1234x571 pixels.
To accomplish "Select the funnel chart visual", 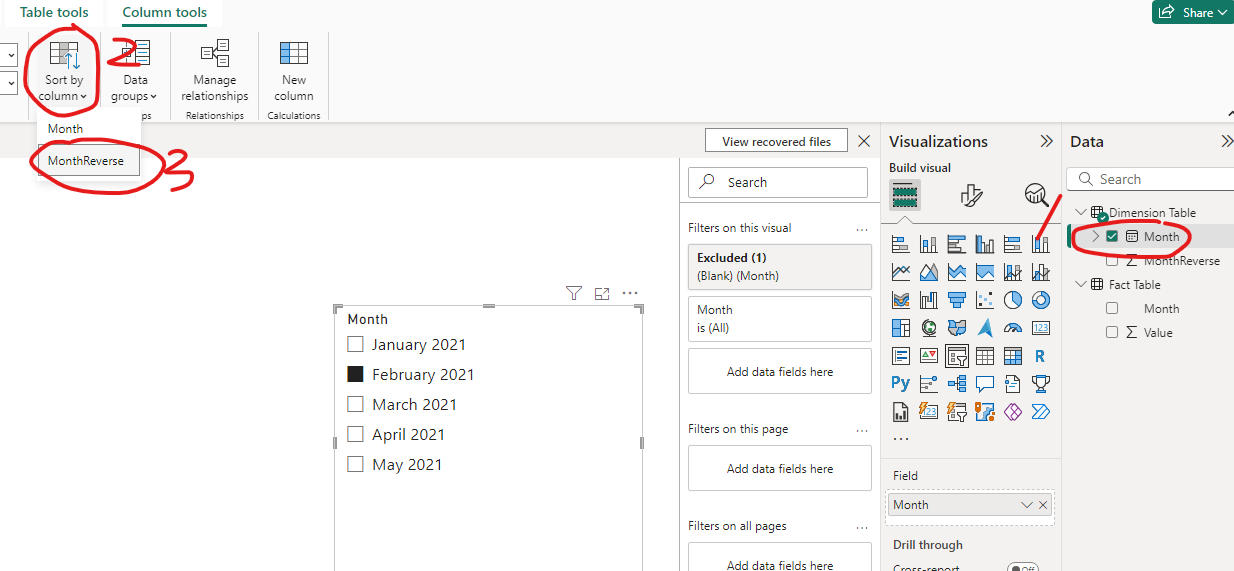I will click(x=956, y=300).
